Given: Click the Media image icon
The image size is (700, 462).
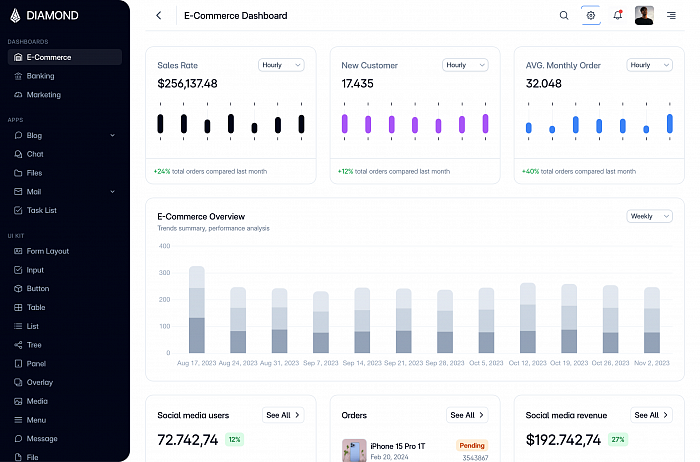Looking at the screenshot, I should [x=18, y=401].
